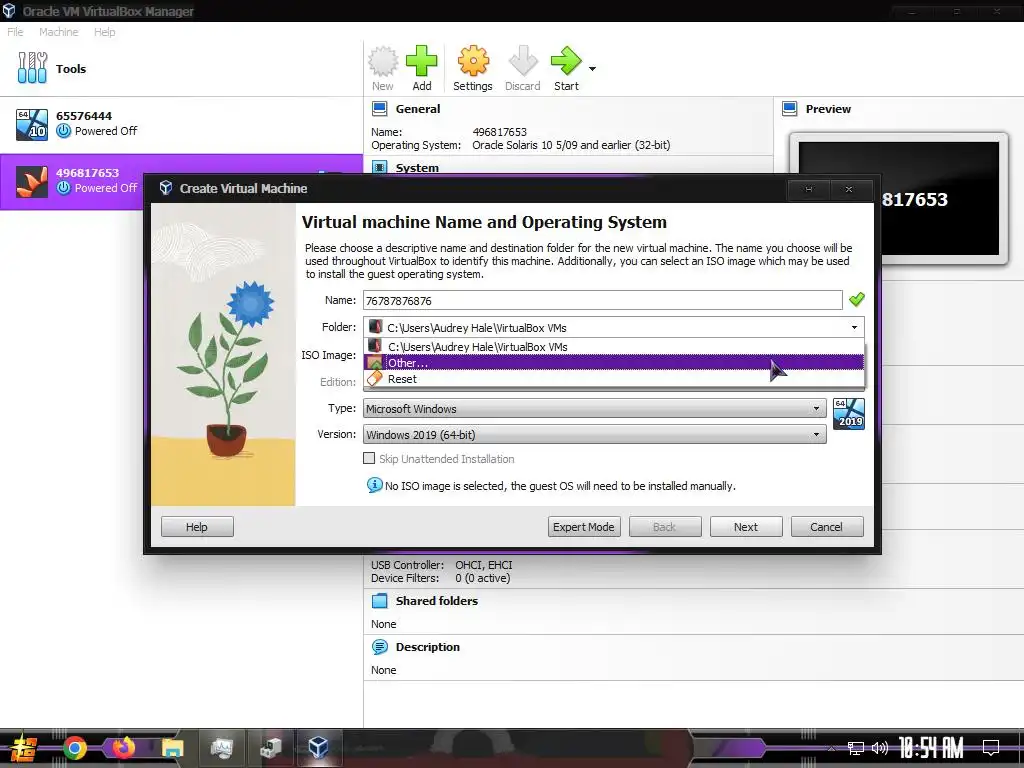
Task: Choose the VirtualBox VMs path in dropdown list
Action: pyautogui.click(x=614, y=347)
